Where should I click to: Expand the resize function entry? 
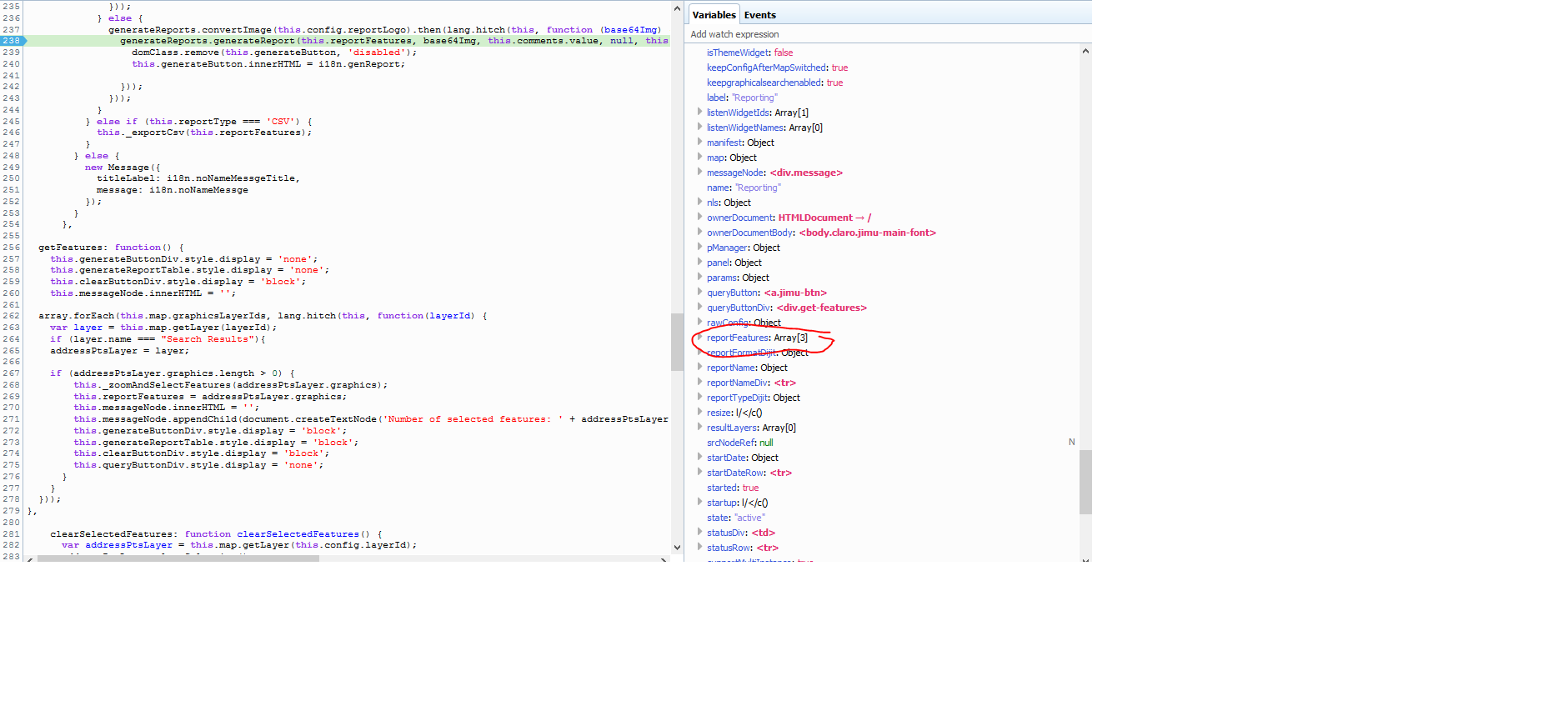pos(699,412)
